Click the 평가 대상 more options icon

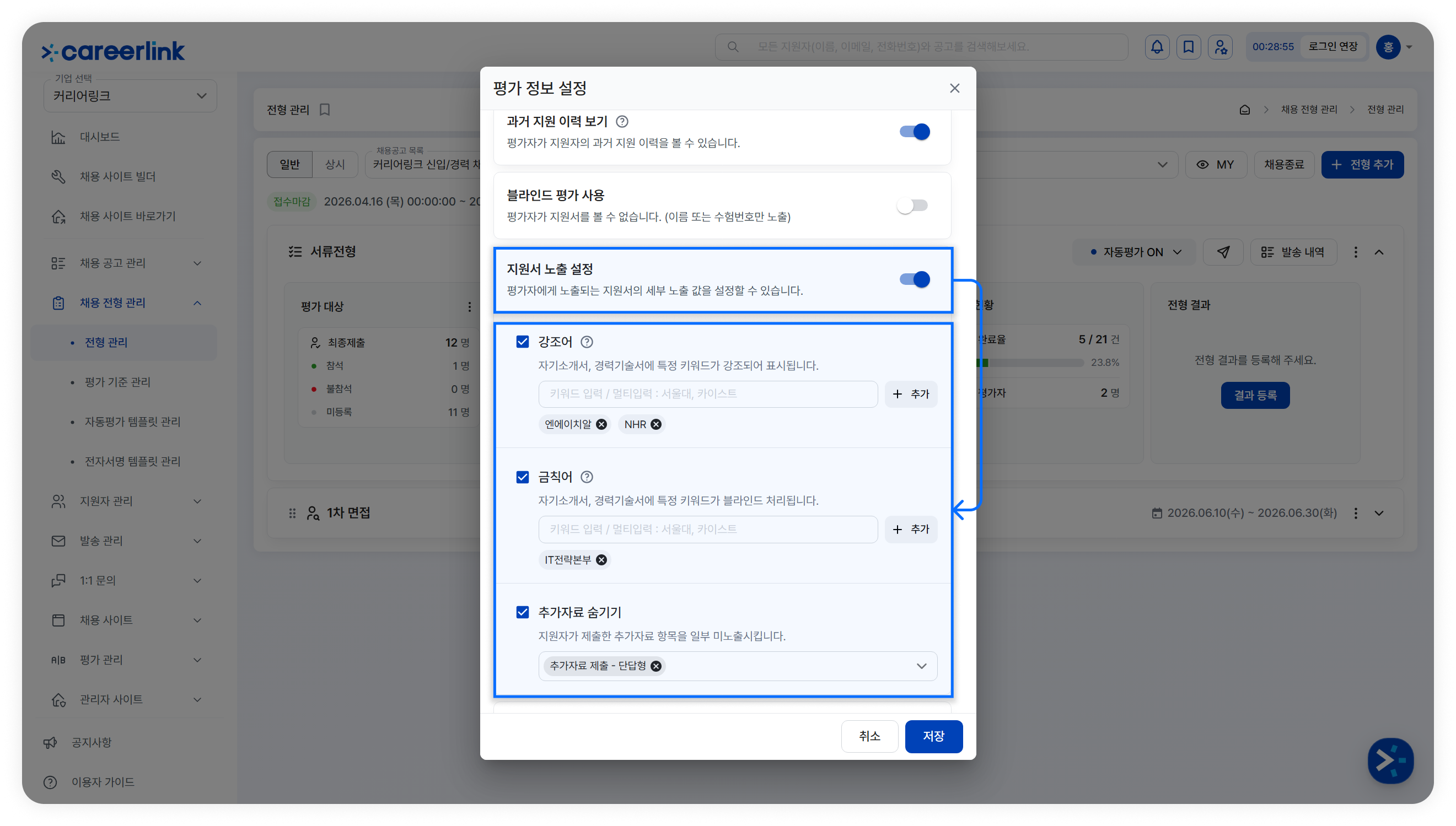point(469,306)
